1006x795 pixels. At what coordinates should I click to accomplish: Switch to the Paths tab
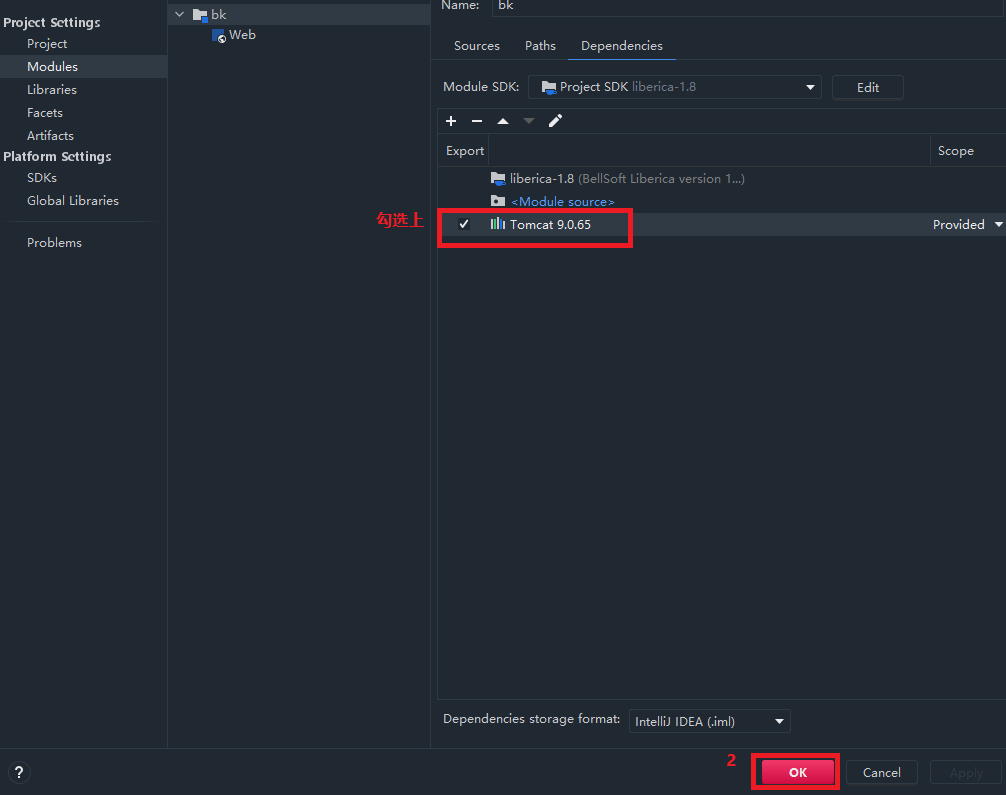tap(540, 46)
